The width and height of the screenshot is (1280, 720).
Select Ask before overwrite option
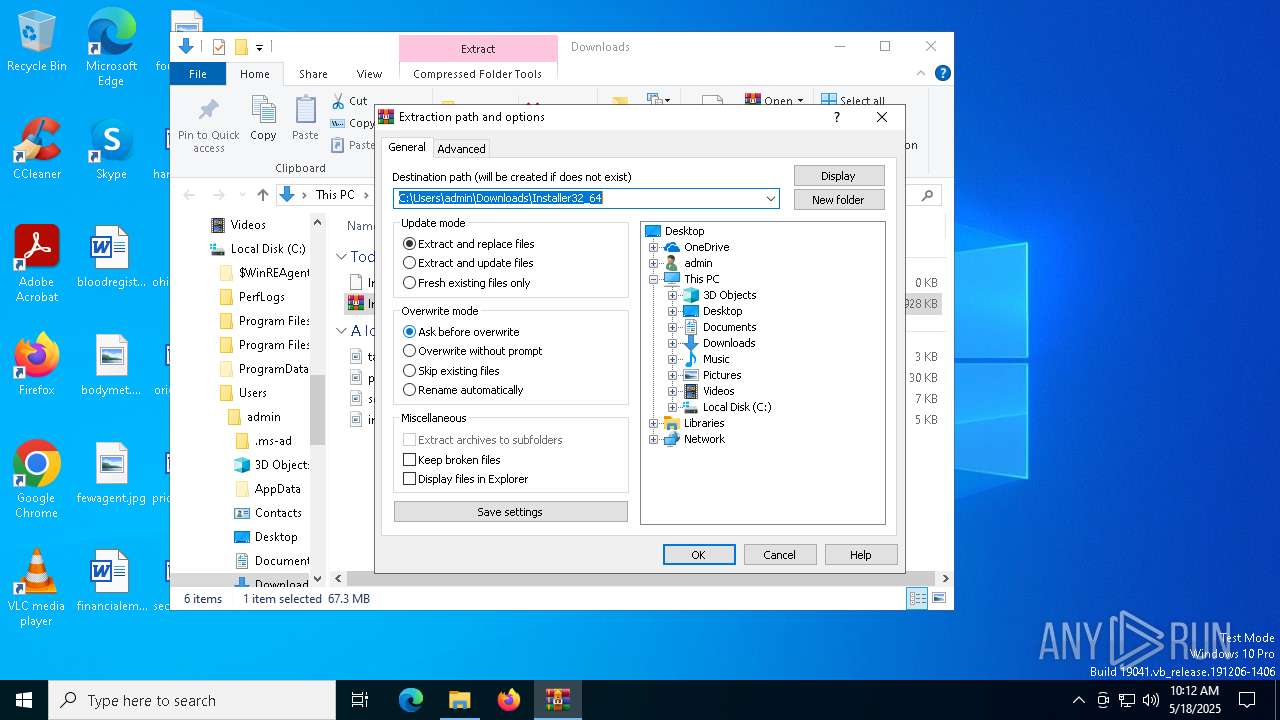tap(461, 332)
